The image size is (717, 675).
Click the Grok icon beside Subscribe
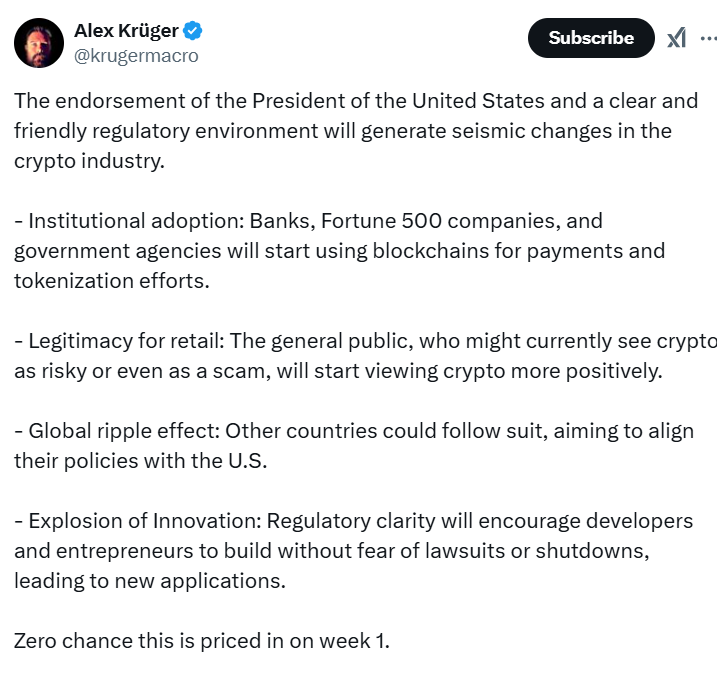click(x=677, y=38)
